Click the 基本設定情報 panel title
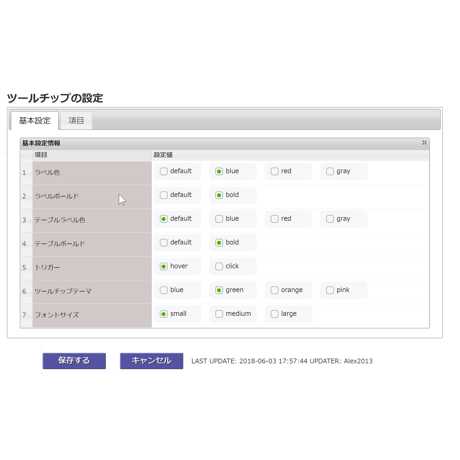460x460 pixels. (x=41, y=143)
